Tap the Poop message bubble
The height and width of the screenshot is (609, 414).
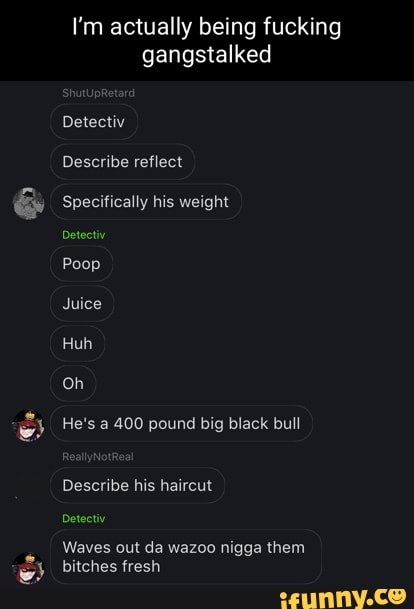click(x=82, y=264)
